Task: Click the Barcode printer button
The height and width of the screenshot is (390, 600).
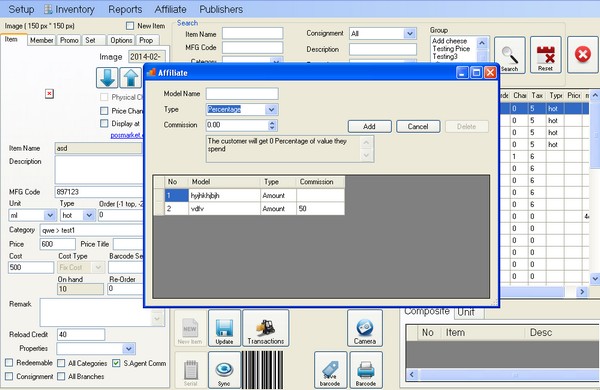Action: [366, 370]
